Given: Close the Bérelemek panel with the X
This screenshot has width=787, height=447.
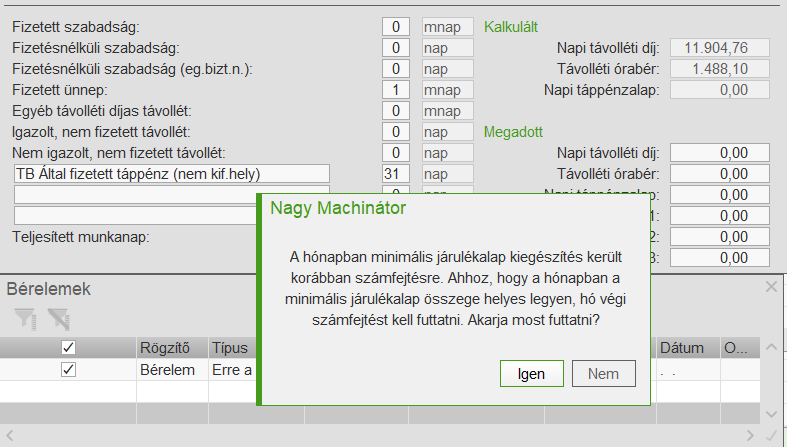Looking at the screenshot, I should [771, 287].
